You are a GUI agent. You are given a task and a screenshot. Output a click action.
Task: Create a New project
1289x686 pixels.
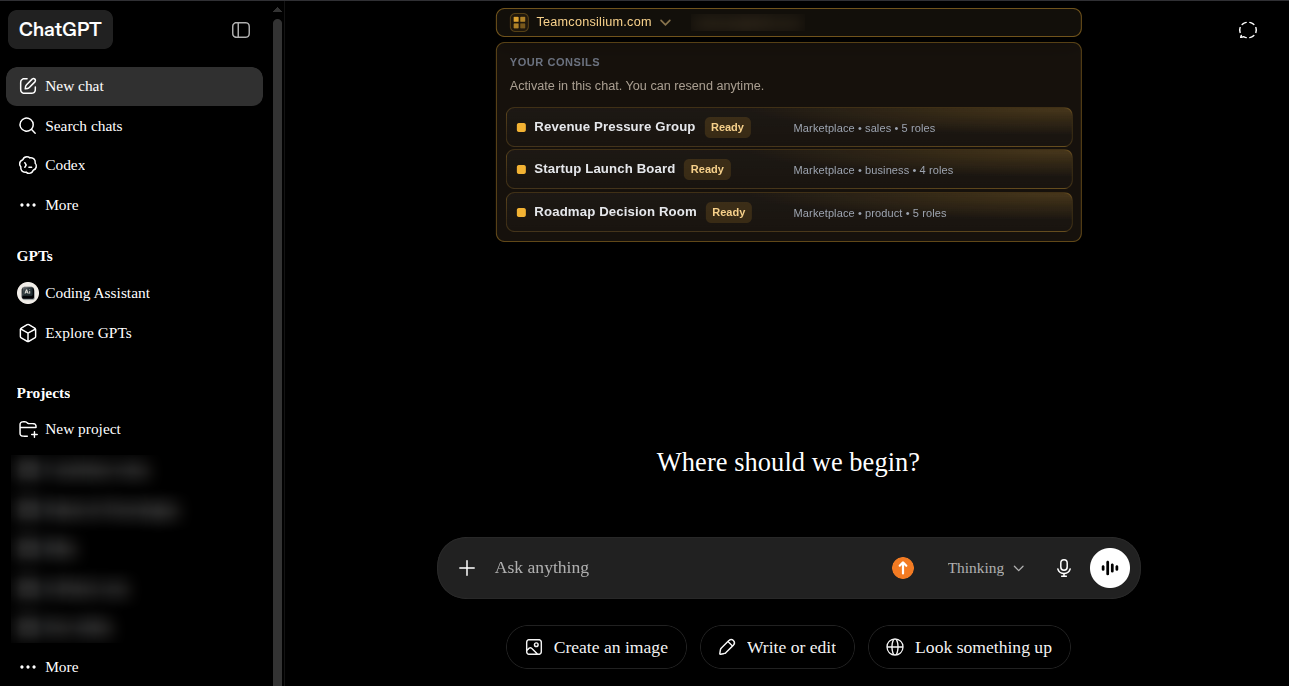coord(134,429)
